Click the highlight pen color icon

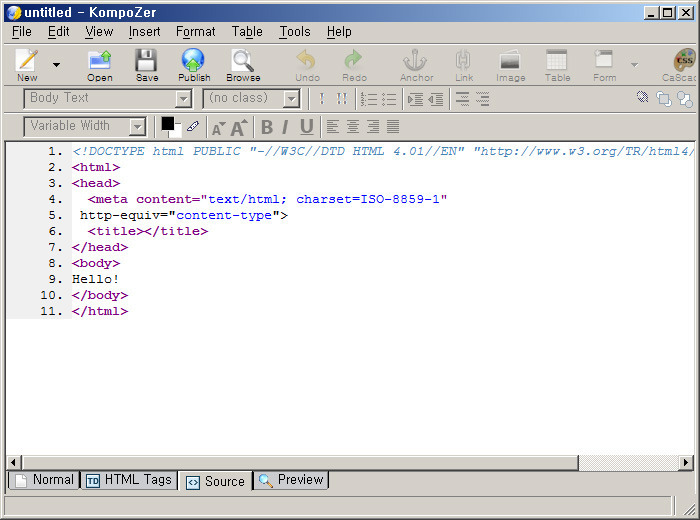(x=193, y=126)
